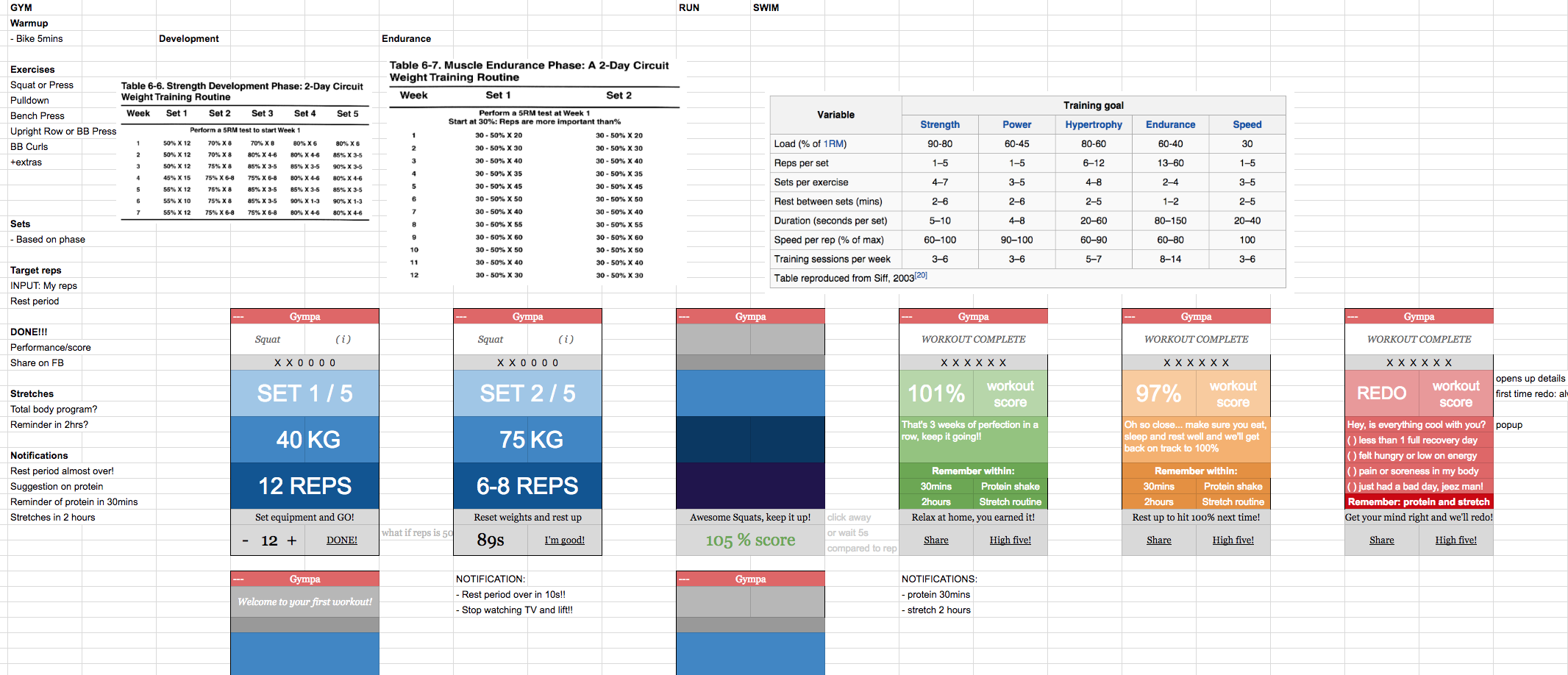Tick "pain or soreness in my body" option

tap(1351, 471)
